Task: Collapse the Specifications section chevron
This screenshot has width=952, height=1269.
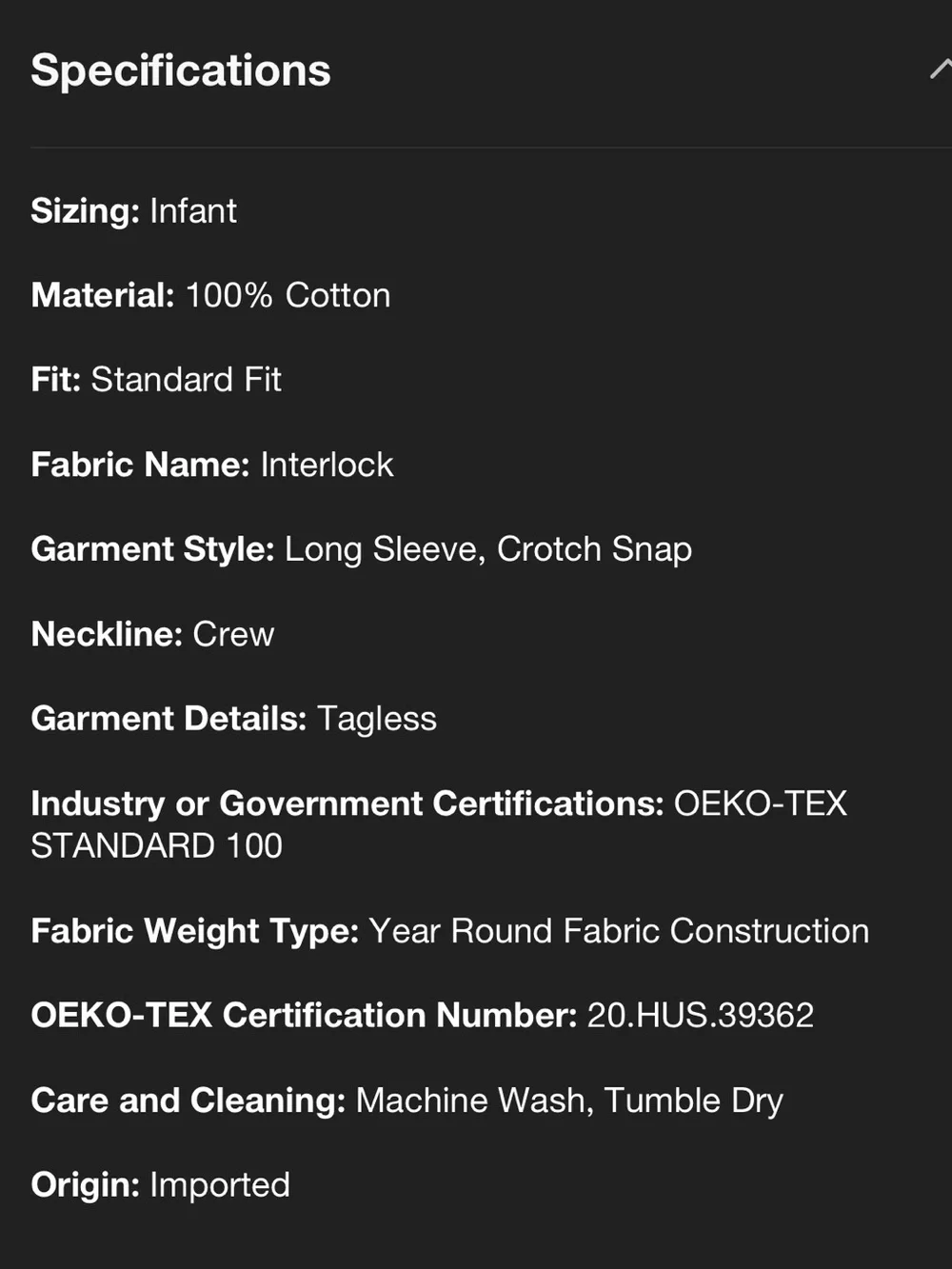Action: [941, 69]
